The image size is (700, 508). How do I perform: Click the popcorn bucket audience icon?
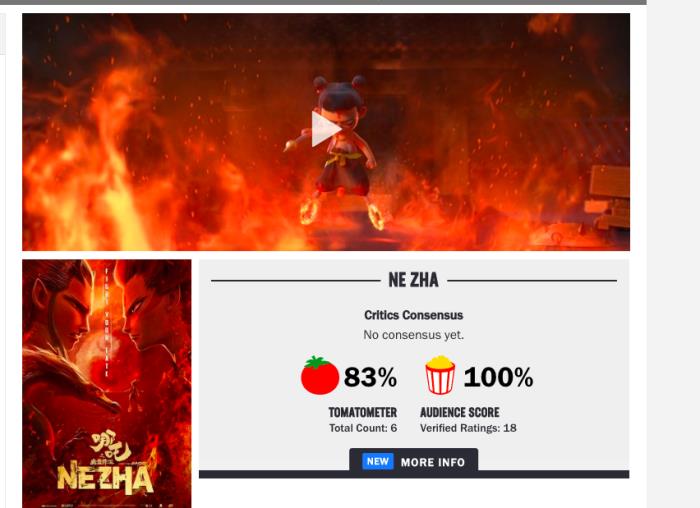point(440,375)
